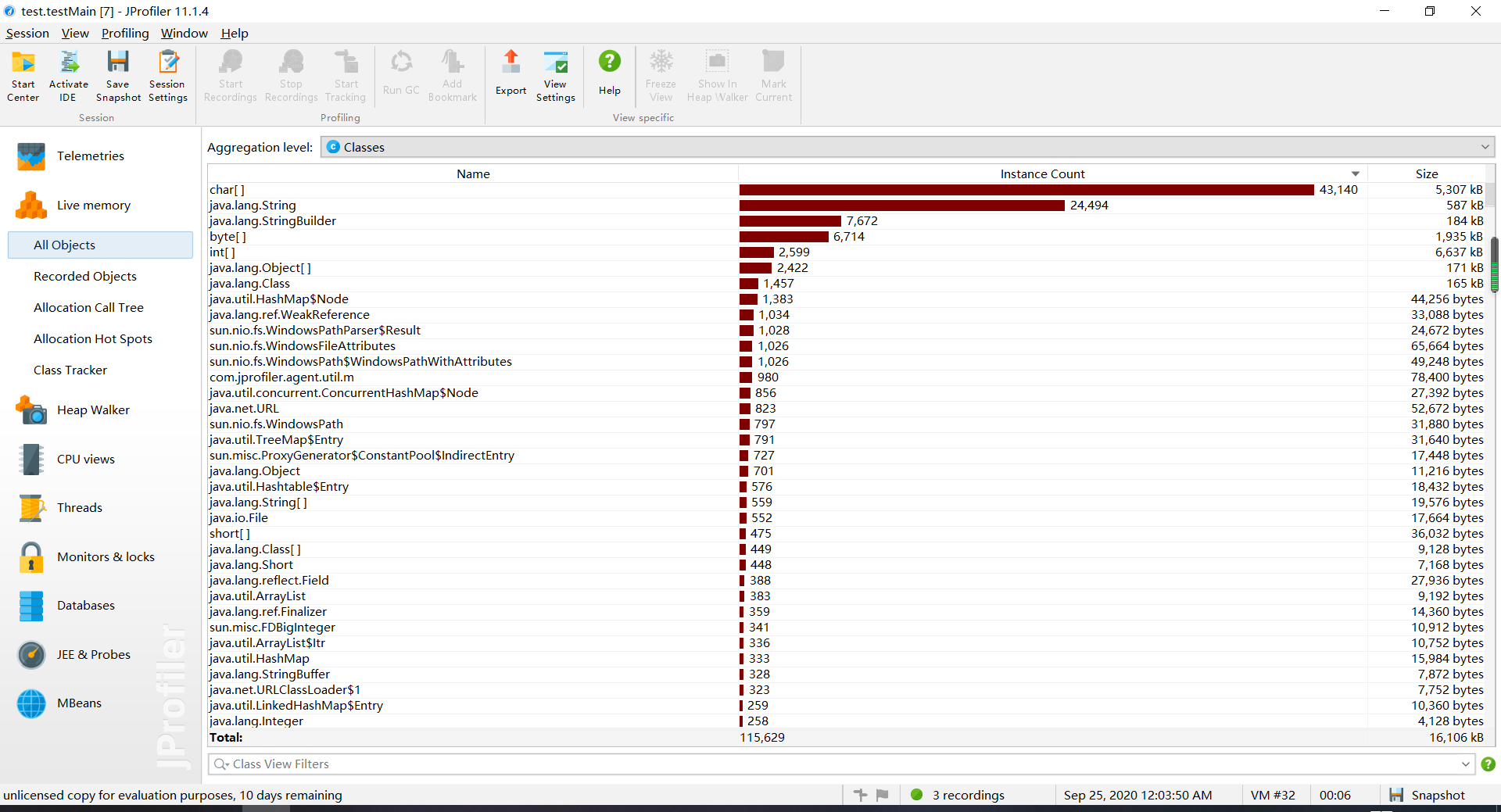1501x812 pixels.
Task: Click the Run GC icon
Action: pos(401,73)
